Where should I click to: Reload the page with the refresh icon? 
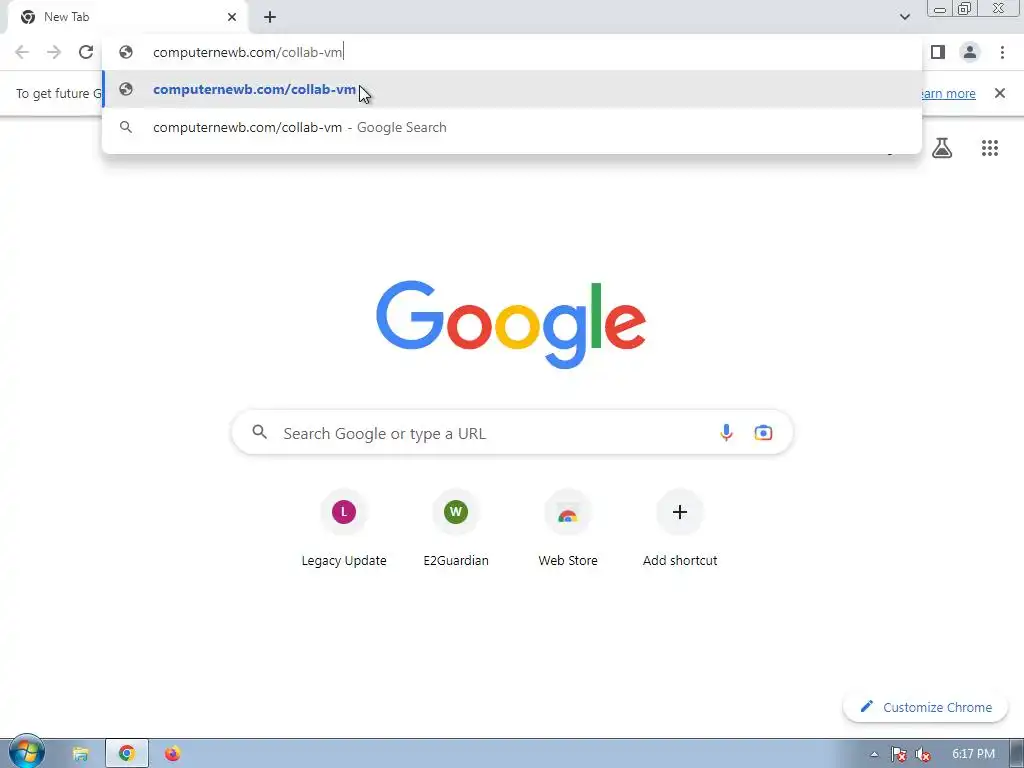[86, 52]
